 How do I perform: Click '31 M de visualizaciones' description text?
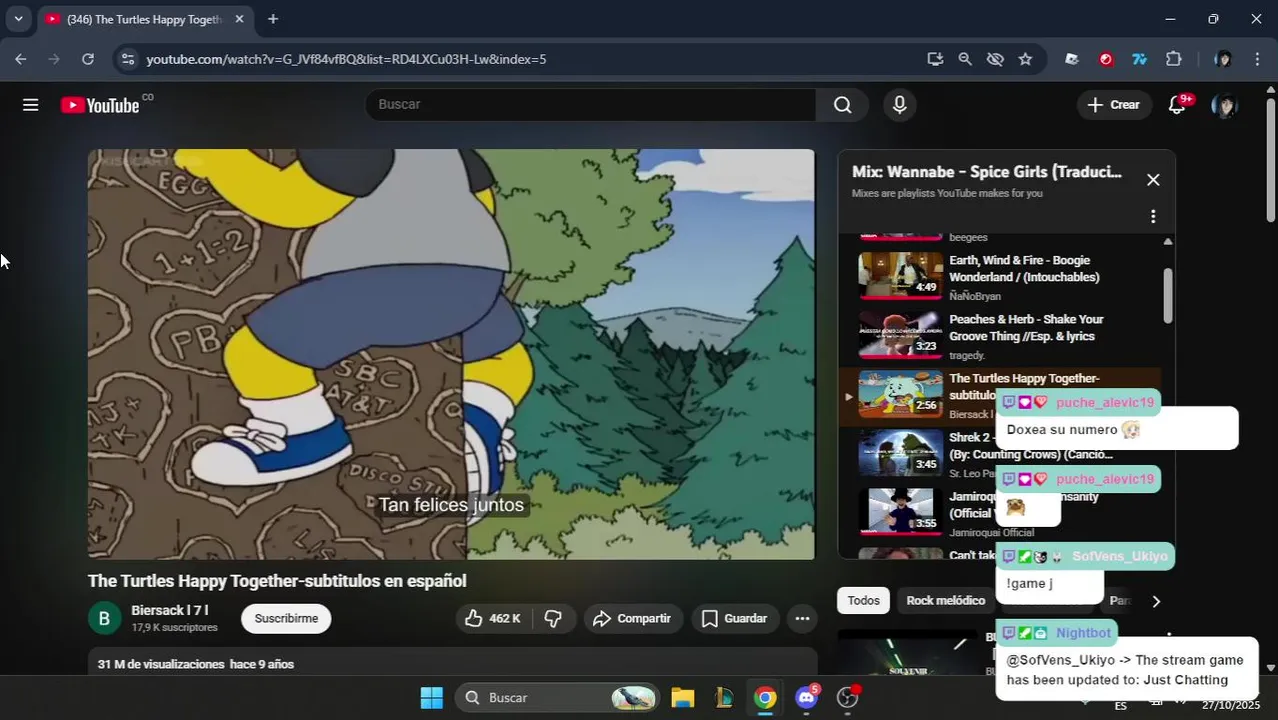click(161, 664)
